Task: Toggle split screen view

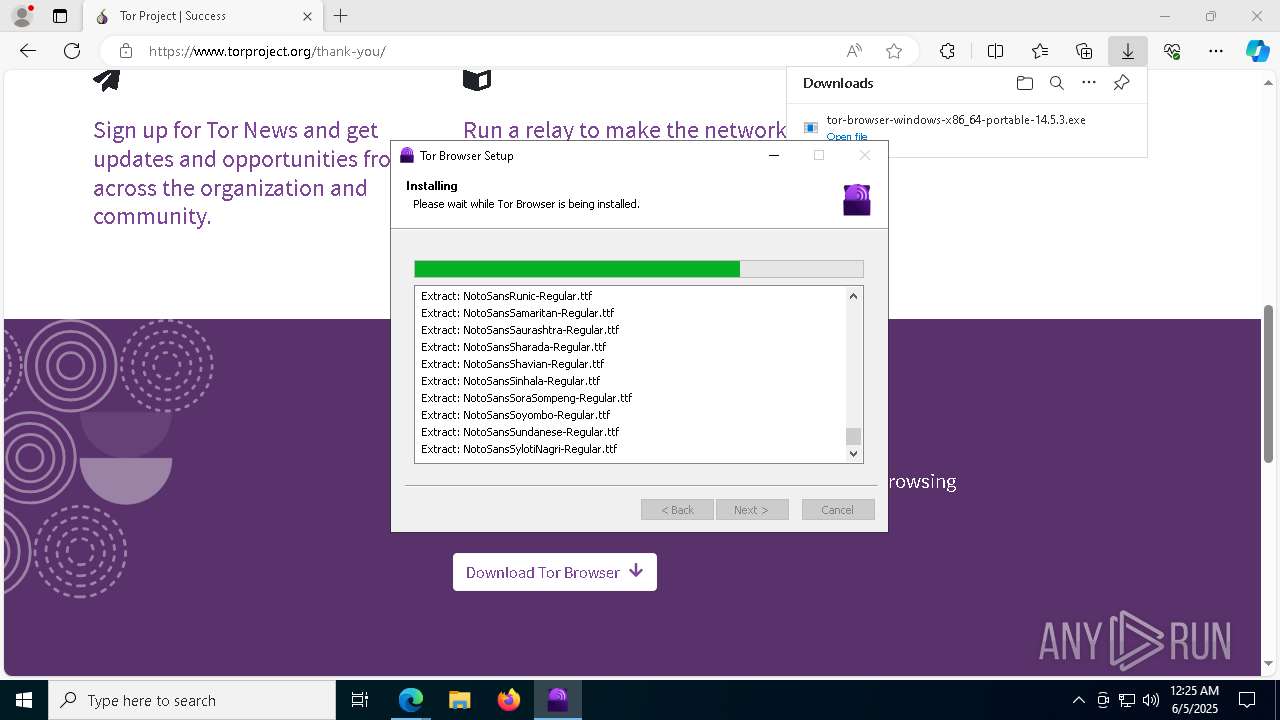Action: pyautogui.click(x=995, y=51)
